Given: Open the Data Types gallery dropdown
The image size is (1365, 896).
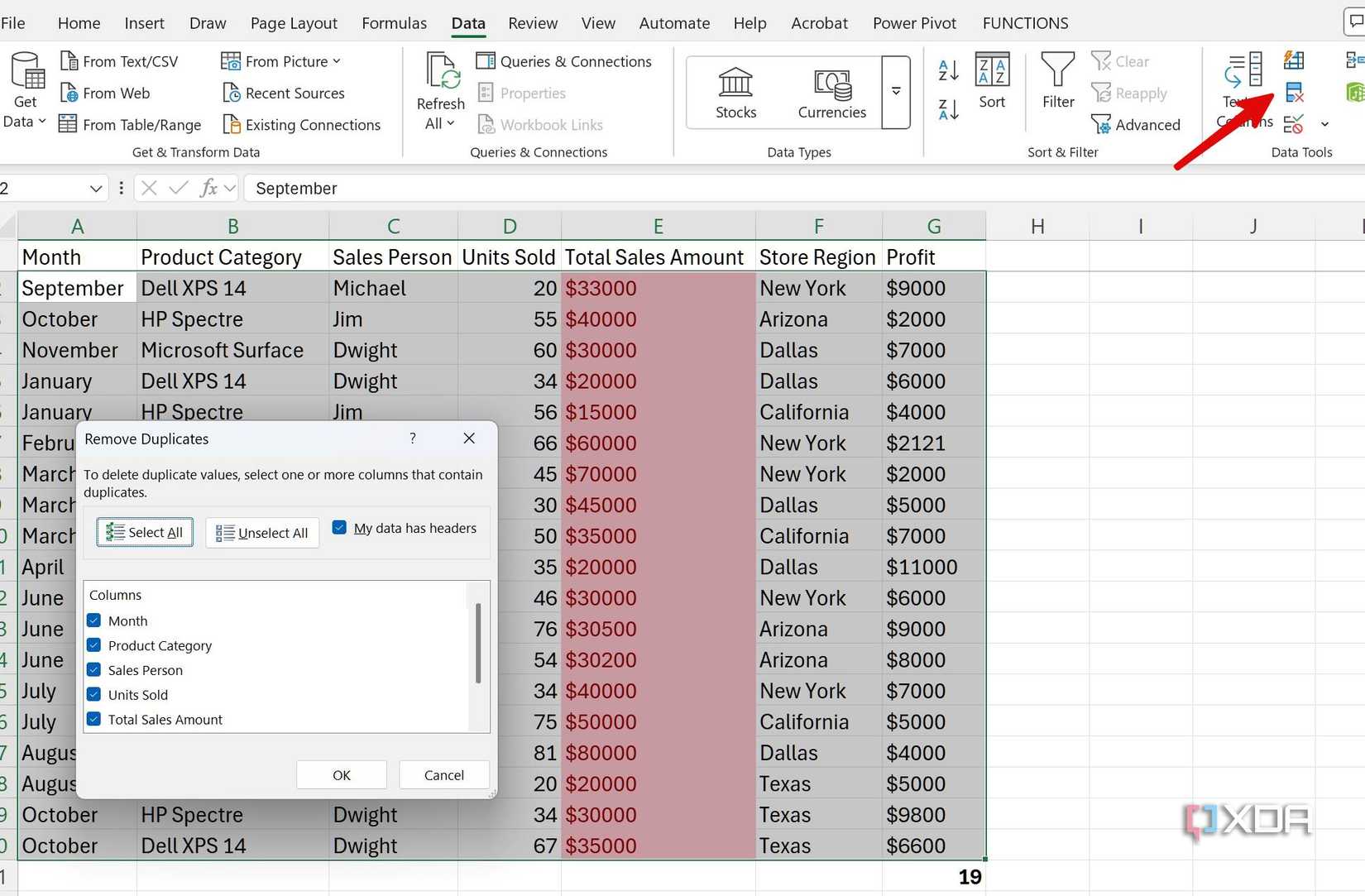Looking at the screenshot, I should tap(895, 93).
